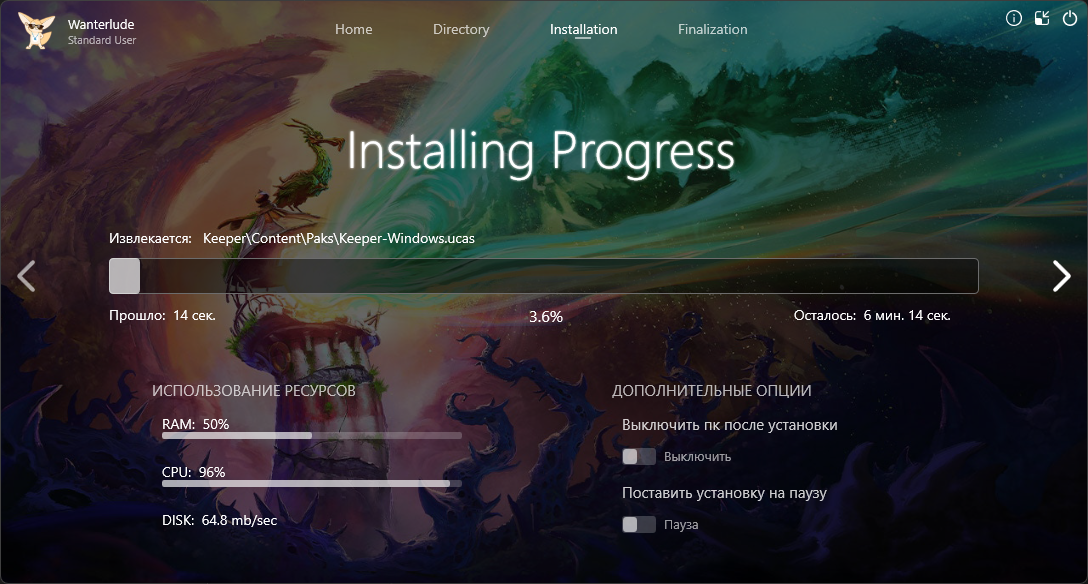Click ИСПОЛЬЗОВАНИЕ РЕСУРСОВ heading

coord(254,391)
